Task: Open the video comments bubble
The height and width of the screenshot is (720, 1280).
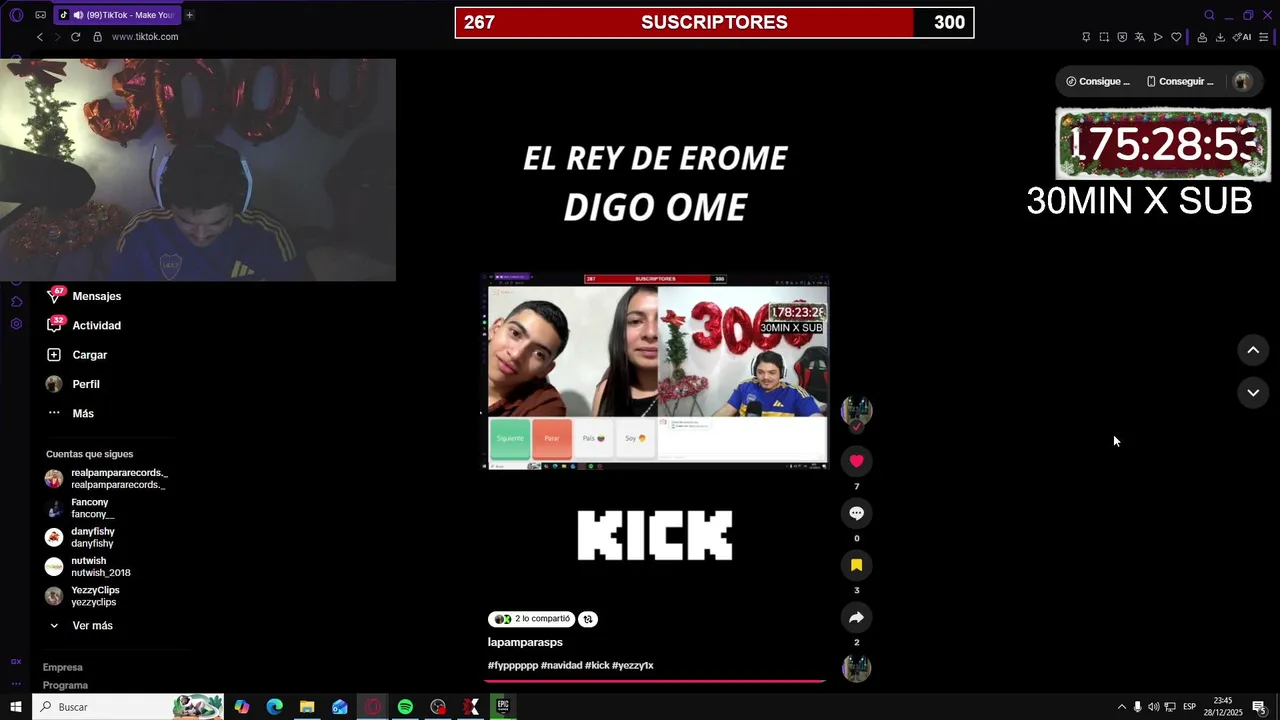Action: [x=856, y=513]
